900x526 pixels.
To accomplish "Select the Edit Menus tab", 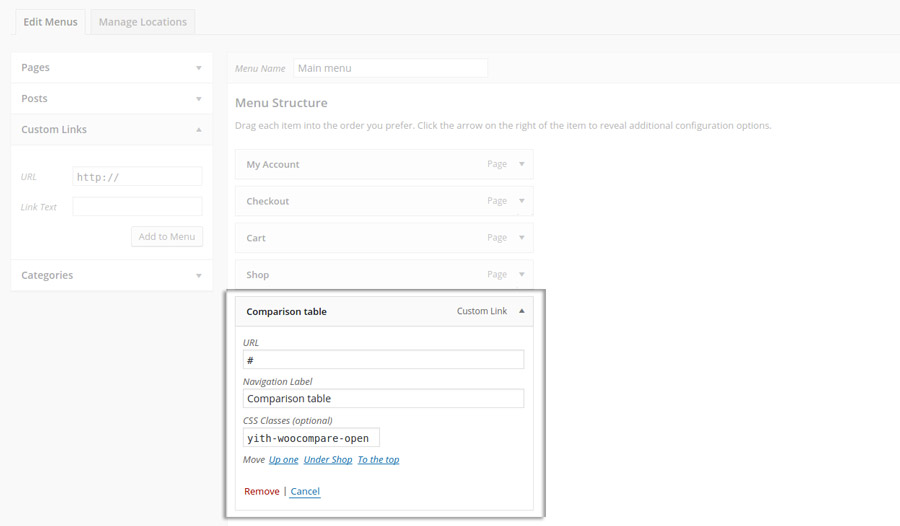I will (x=51, y=22).
